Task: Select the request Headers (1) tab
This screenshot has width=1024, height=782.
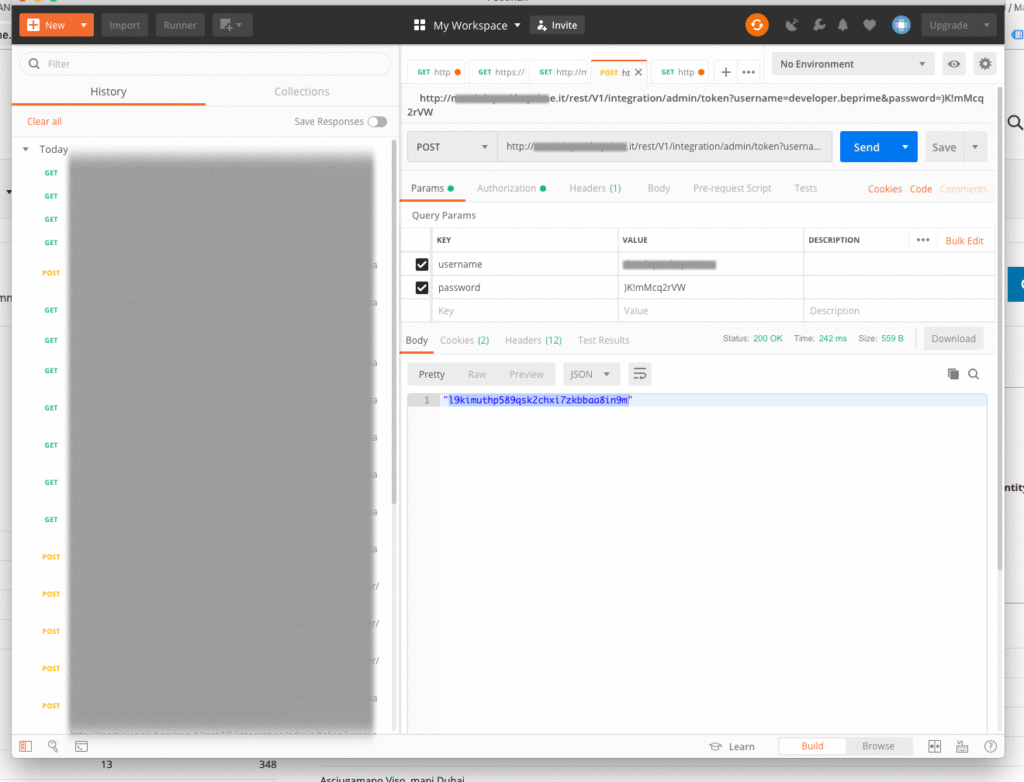Action: click(595, 188)
